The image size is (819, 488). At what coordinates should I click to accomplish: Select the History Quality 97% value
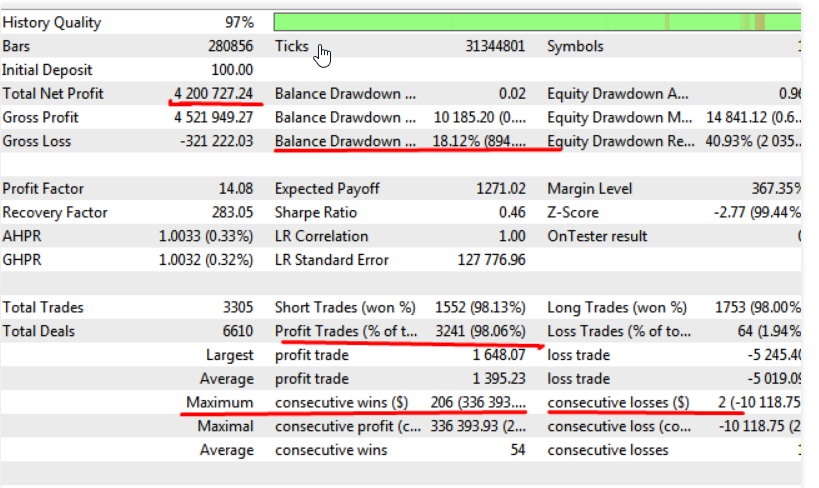[x=239, y=22]
